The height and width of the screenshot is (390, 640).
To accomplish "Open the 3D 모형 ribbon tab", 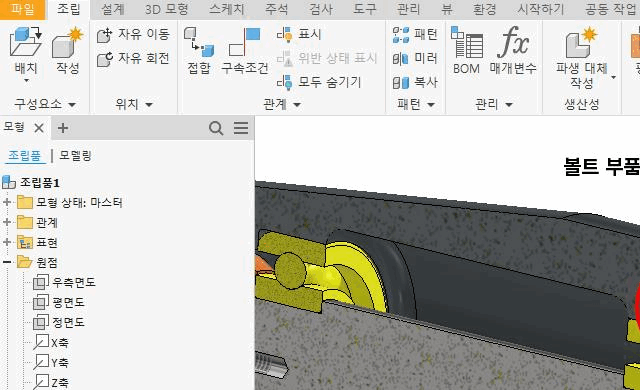I will [167, 9].
